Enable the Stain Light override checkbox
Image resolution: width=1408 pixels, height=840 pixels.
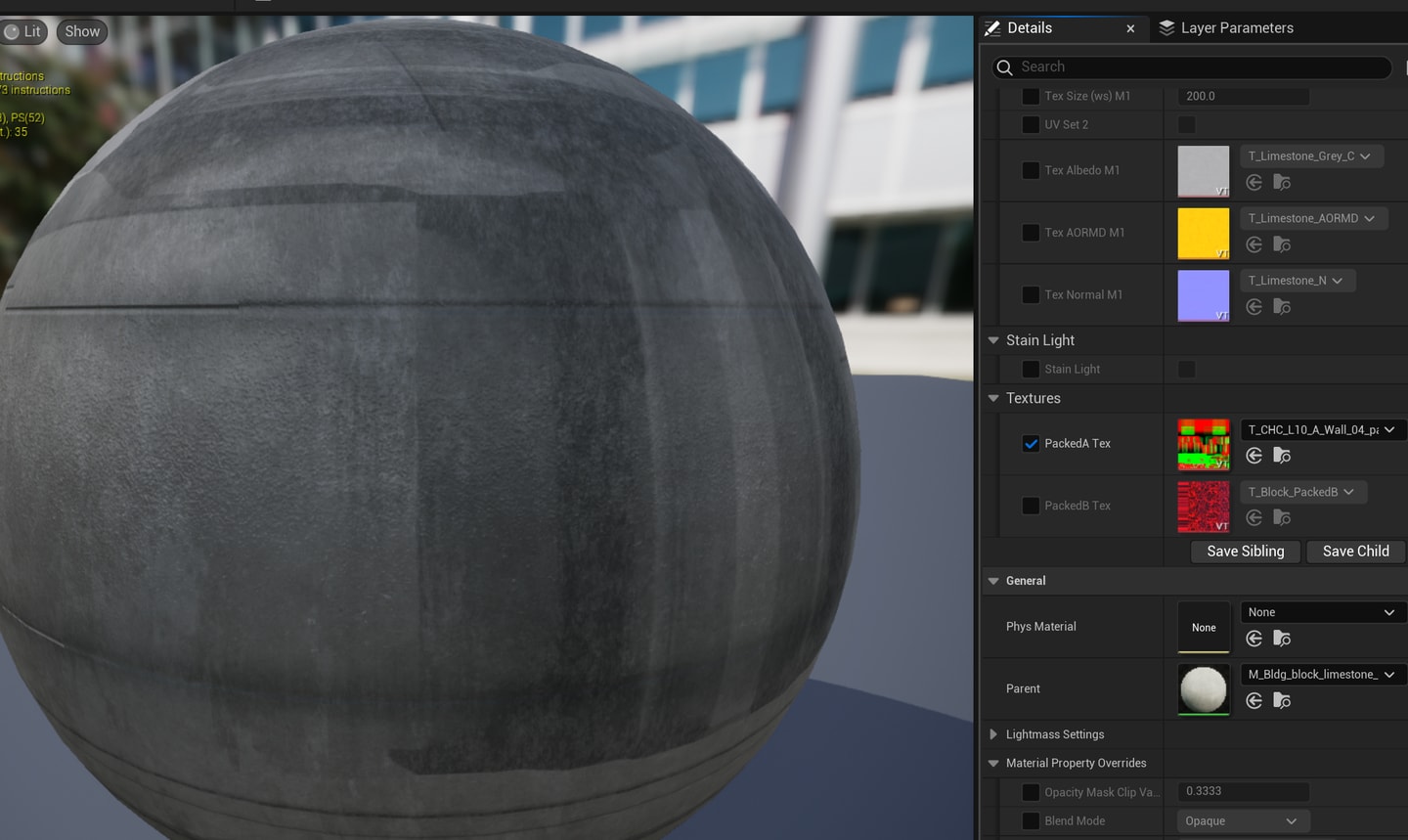(1031, 369)
